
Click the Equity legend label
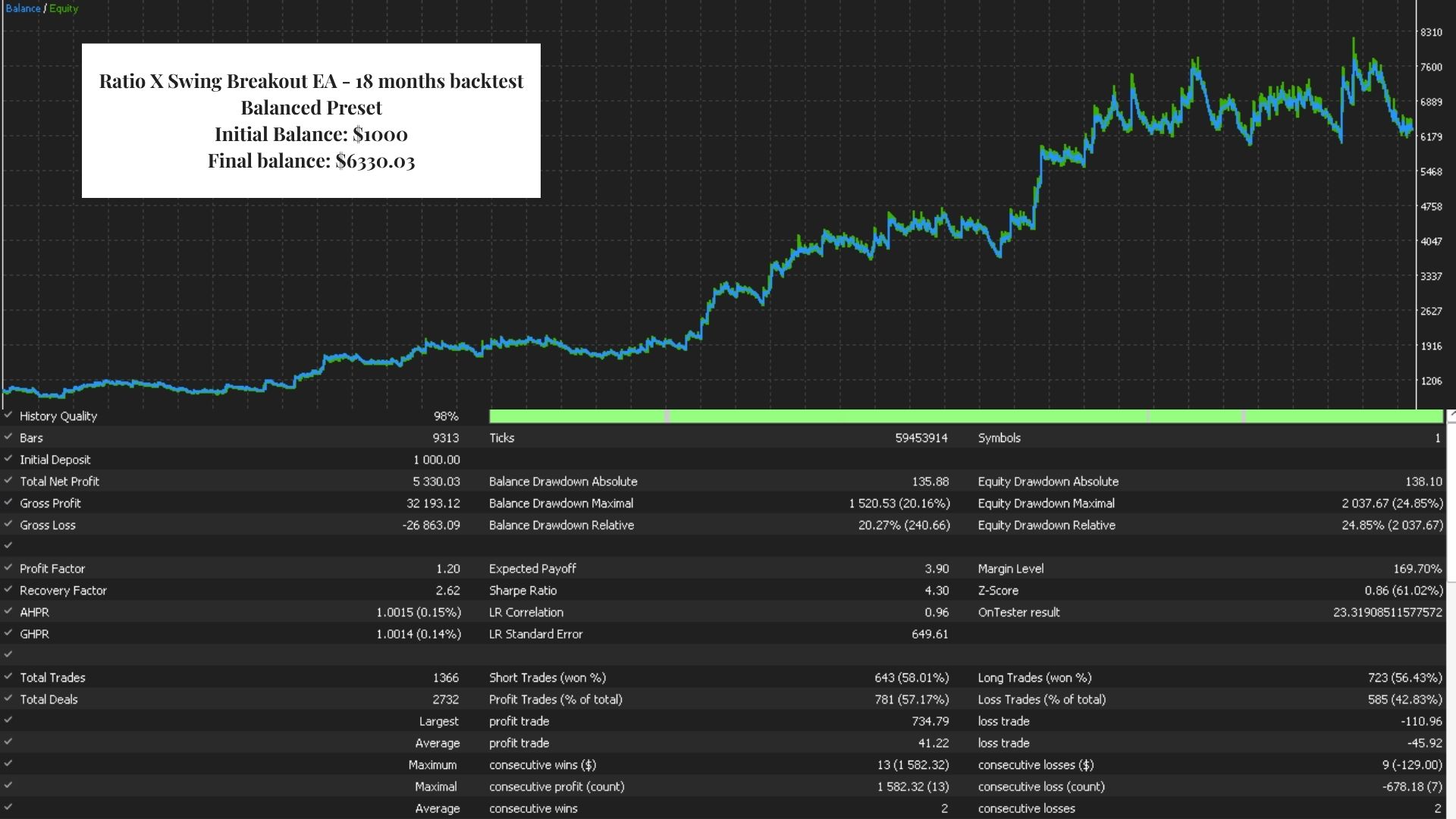[64, 8]
